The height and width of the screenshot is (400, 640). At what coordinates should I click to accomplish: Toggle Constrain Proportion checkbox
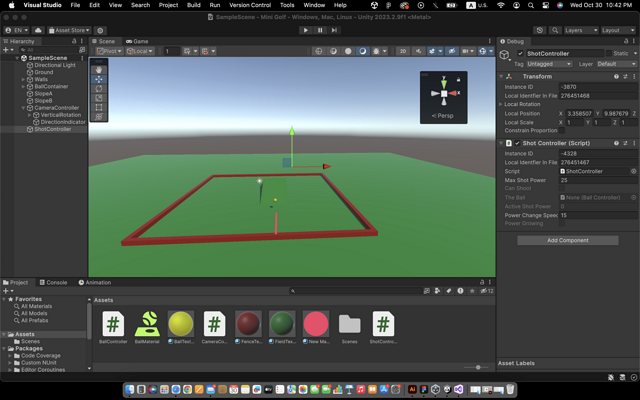tap(562, 131)
